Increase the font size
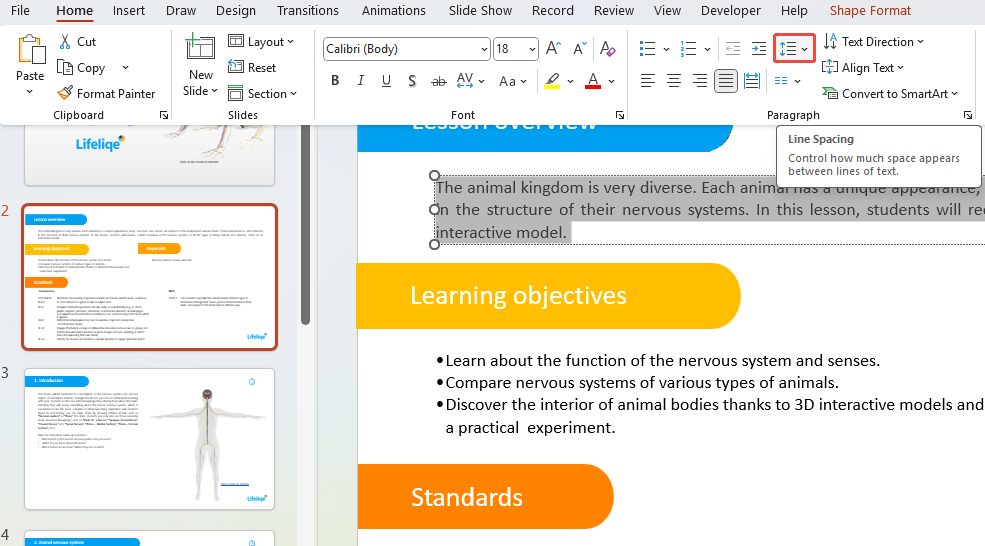This screenshot has height=546, width=985. point(555,49)
